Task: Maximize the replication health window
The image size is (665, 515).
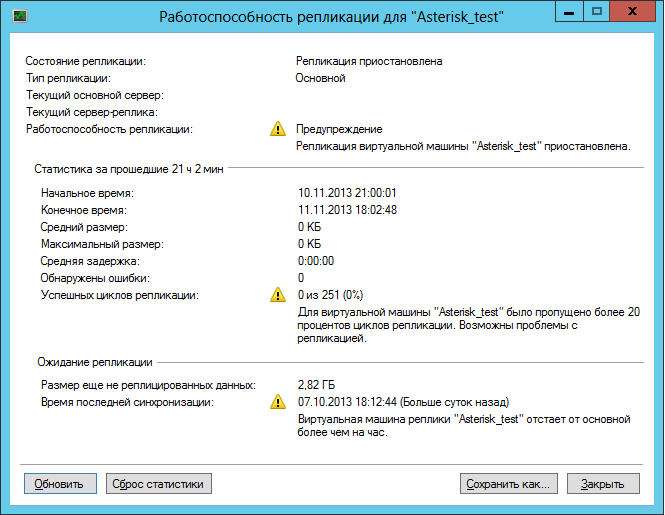Action: [x=597, y=12]
